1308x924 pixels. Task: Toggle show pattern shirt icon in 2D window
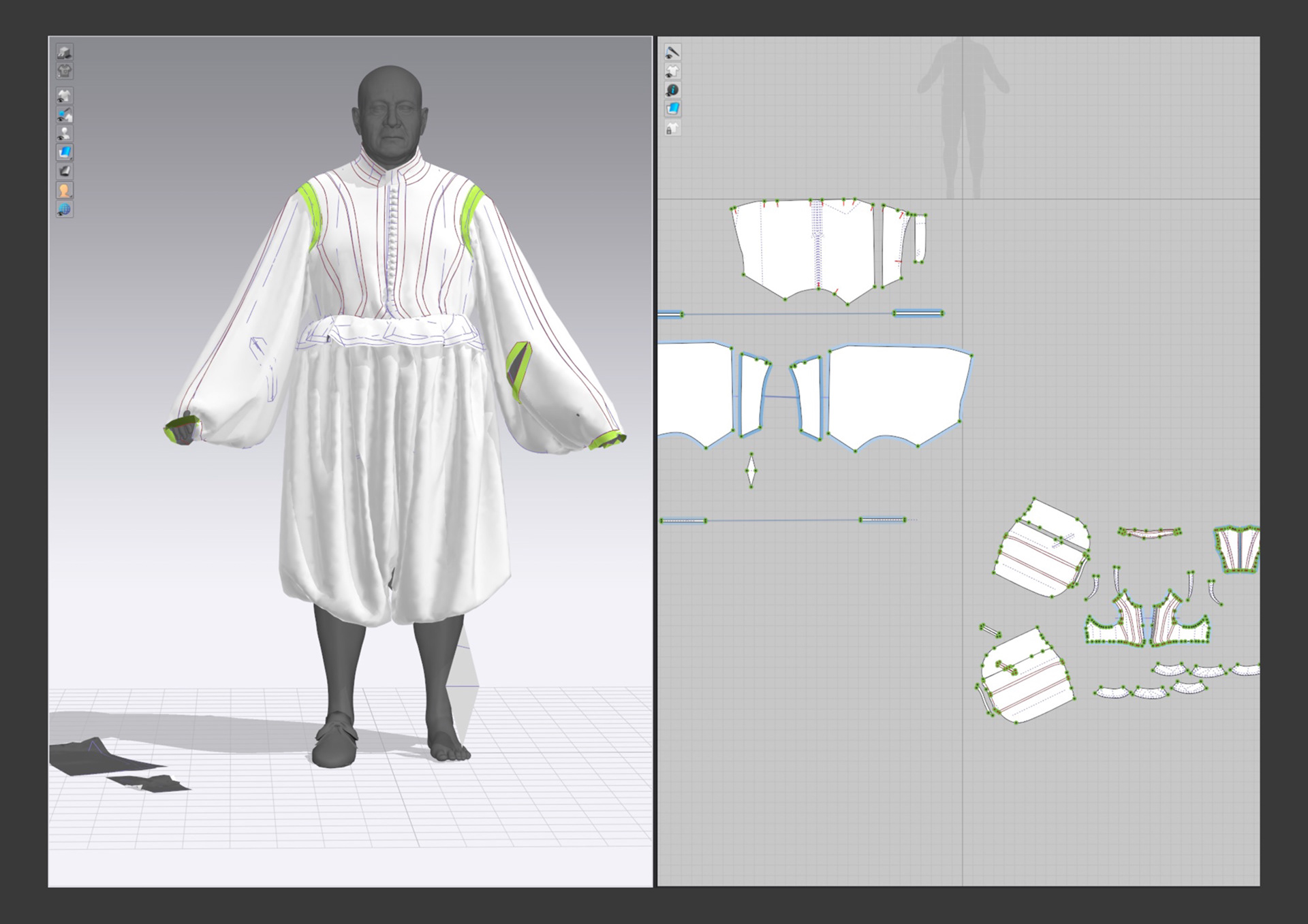coord(672,71)
